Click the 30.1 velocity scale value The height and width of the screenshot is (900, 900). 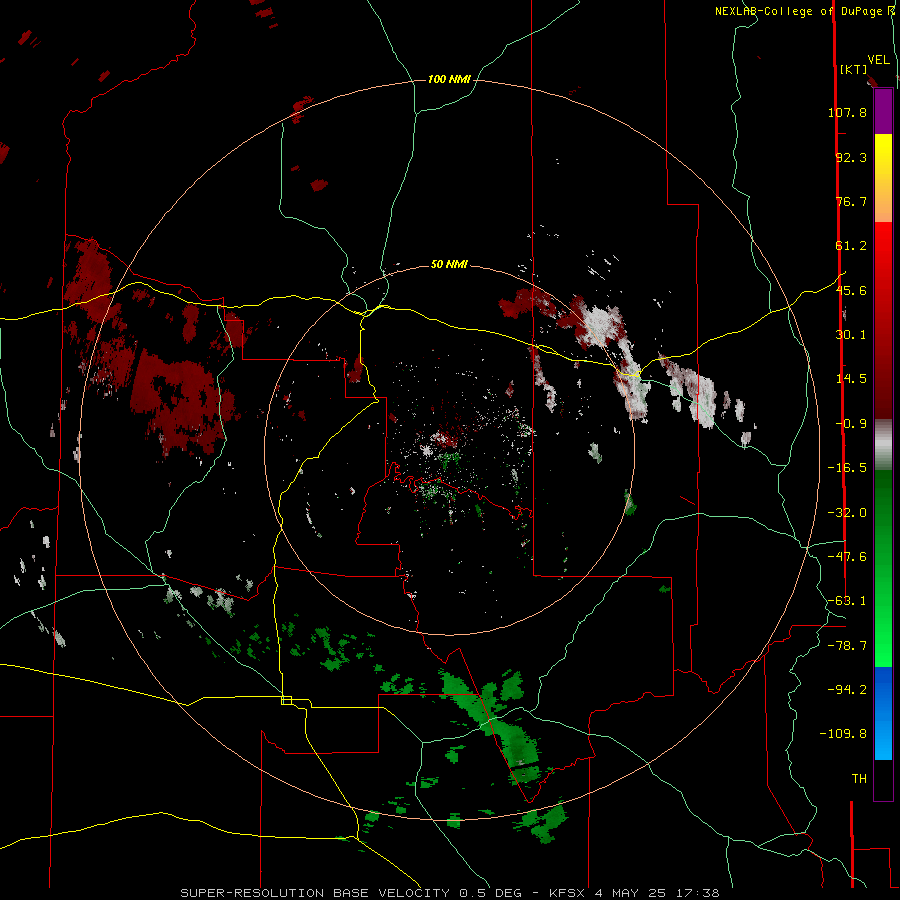[851, 335]
